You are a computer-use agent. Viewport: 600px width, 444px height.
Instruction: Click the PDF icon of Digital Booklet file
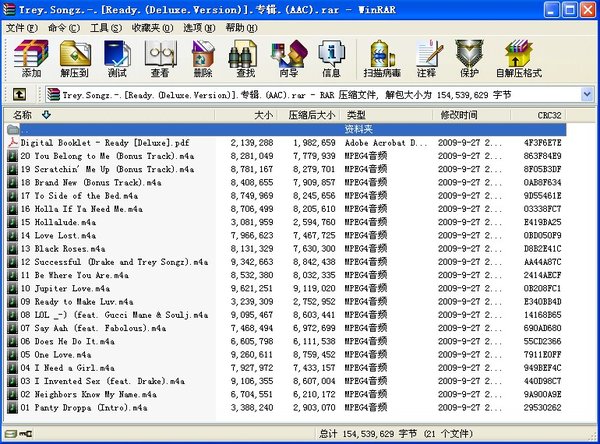click(x=13, y=143)
